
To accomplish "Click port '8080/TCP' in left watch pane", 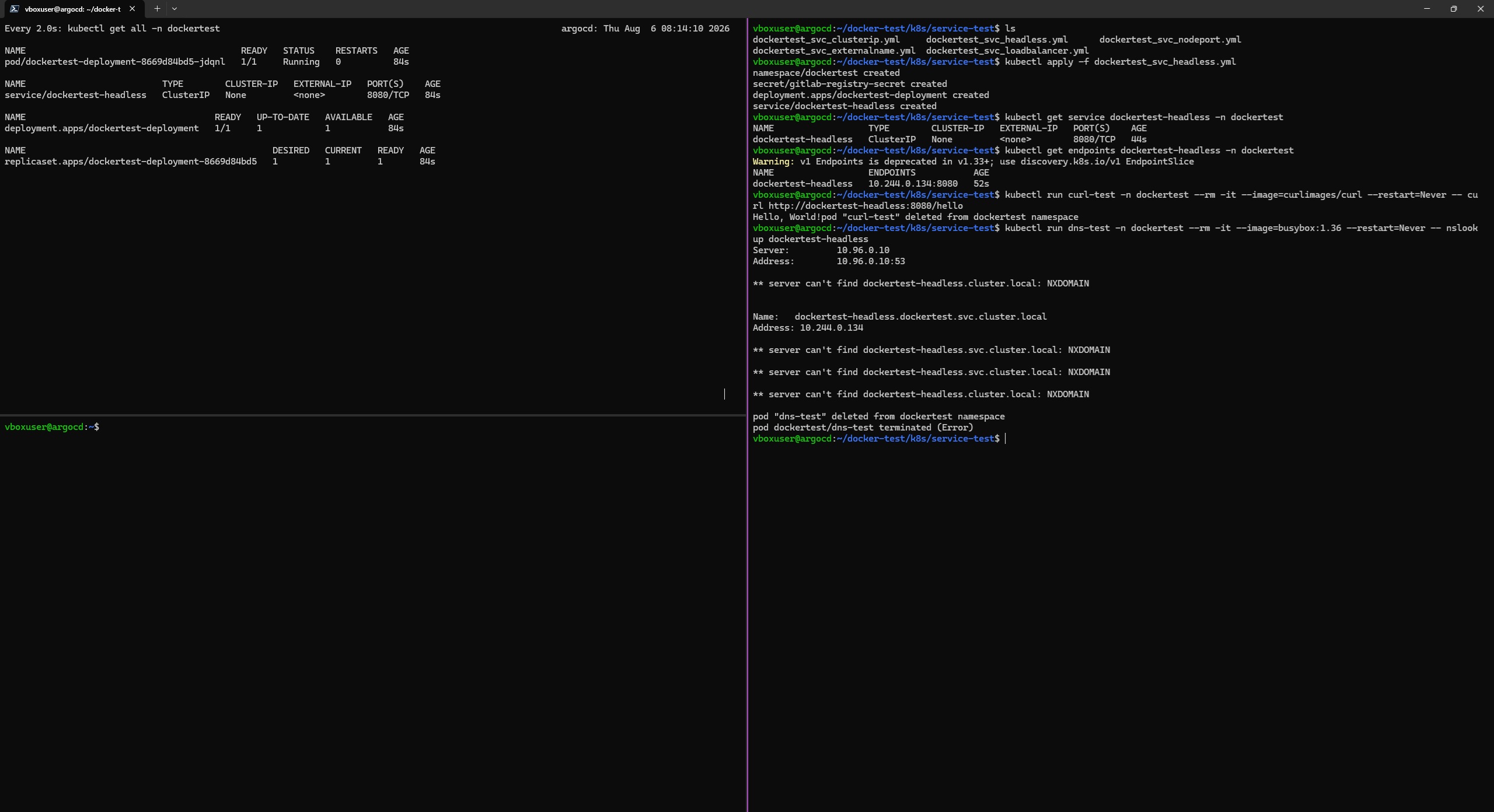I will [388, 95].
